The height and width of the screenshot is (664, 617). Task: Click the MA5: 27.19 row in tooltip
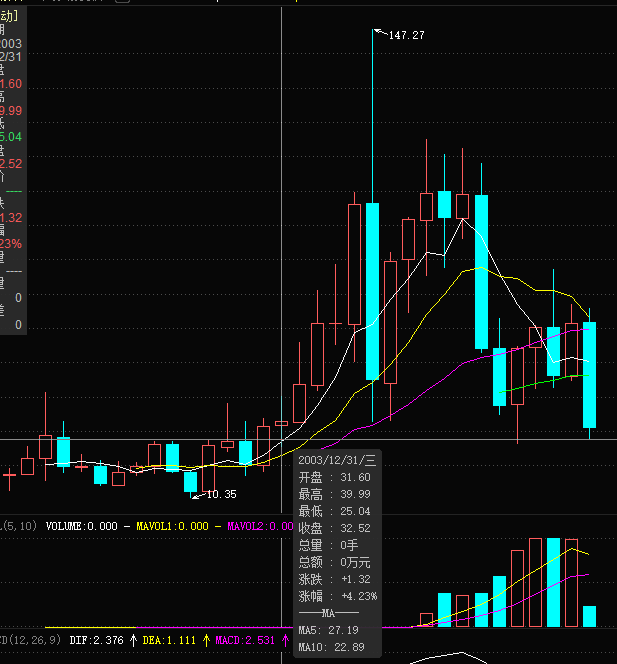(328, 630)
